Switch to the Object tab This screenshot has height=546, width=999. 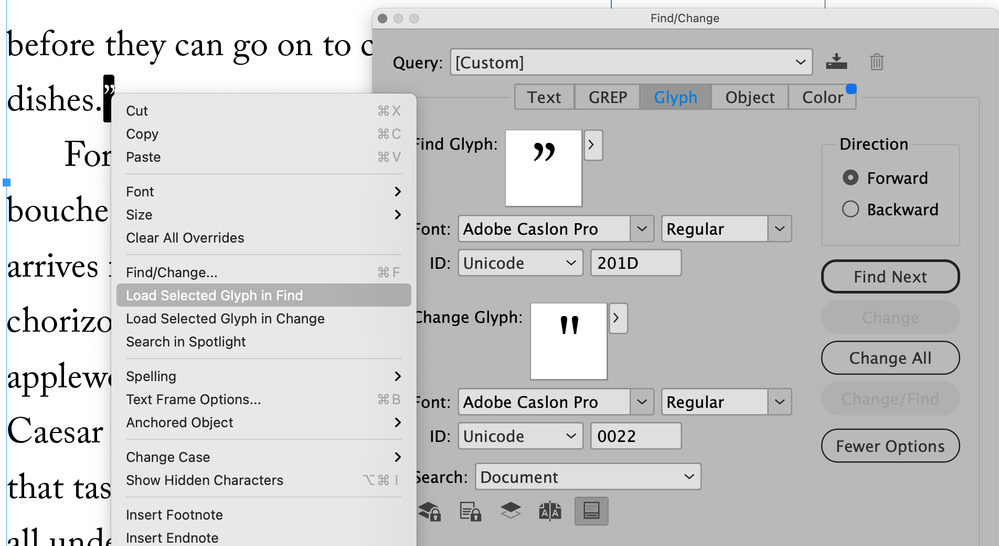click(750, 97)
